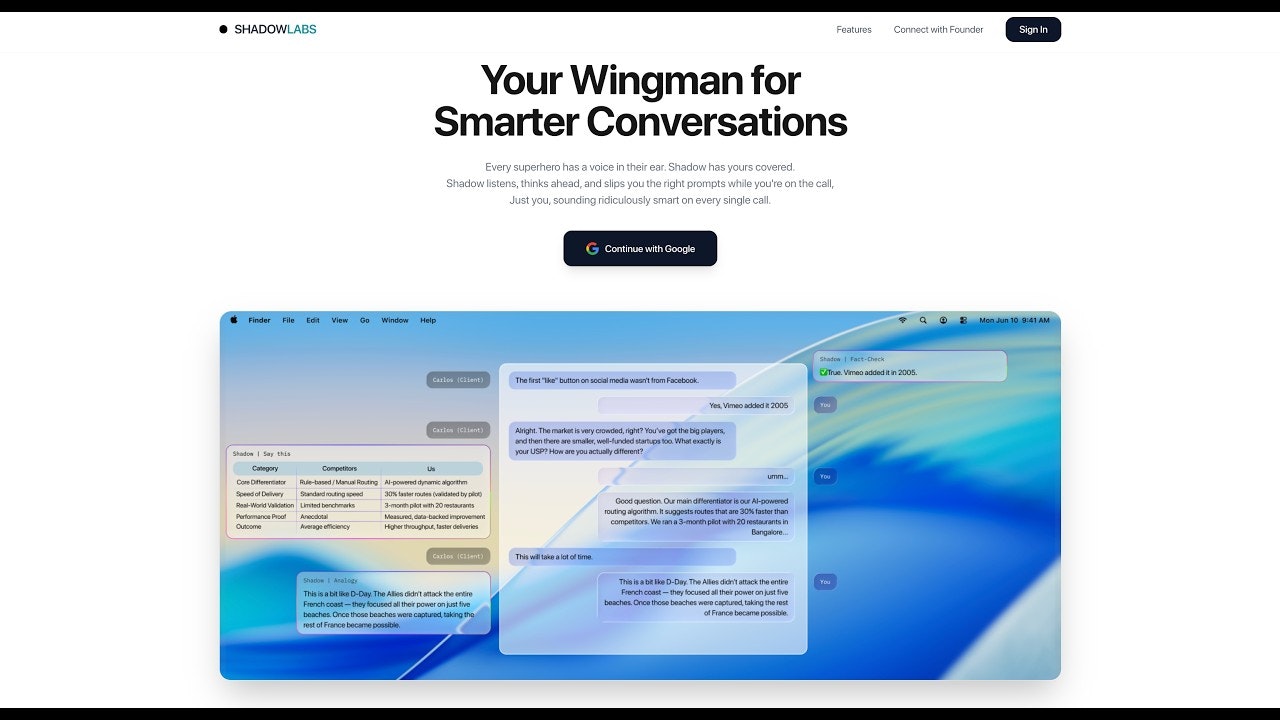Go to the Features link
The height and width of the screenshot is (720, 1280).
pyautogui.click(x=854, y=29)
